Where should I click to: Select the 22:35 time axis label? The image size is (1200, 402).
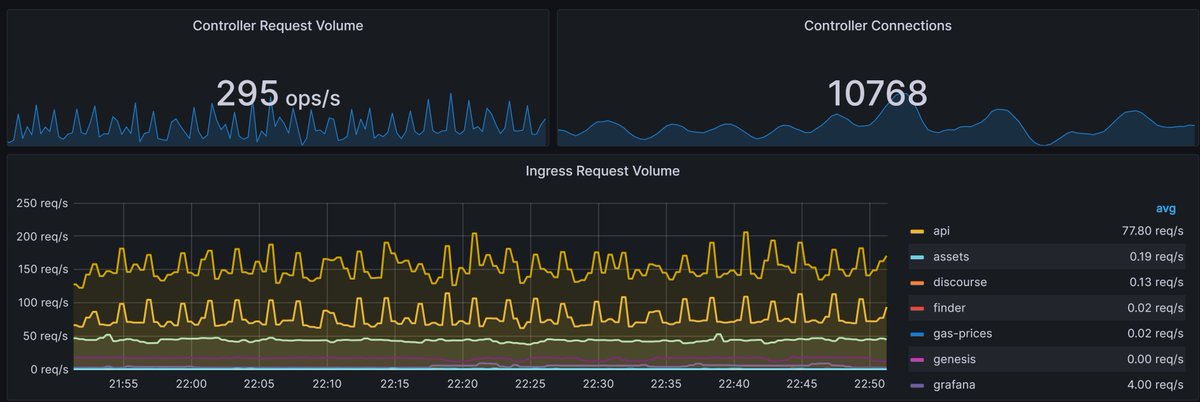click(666, 384)
